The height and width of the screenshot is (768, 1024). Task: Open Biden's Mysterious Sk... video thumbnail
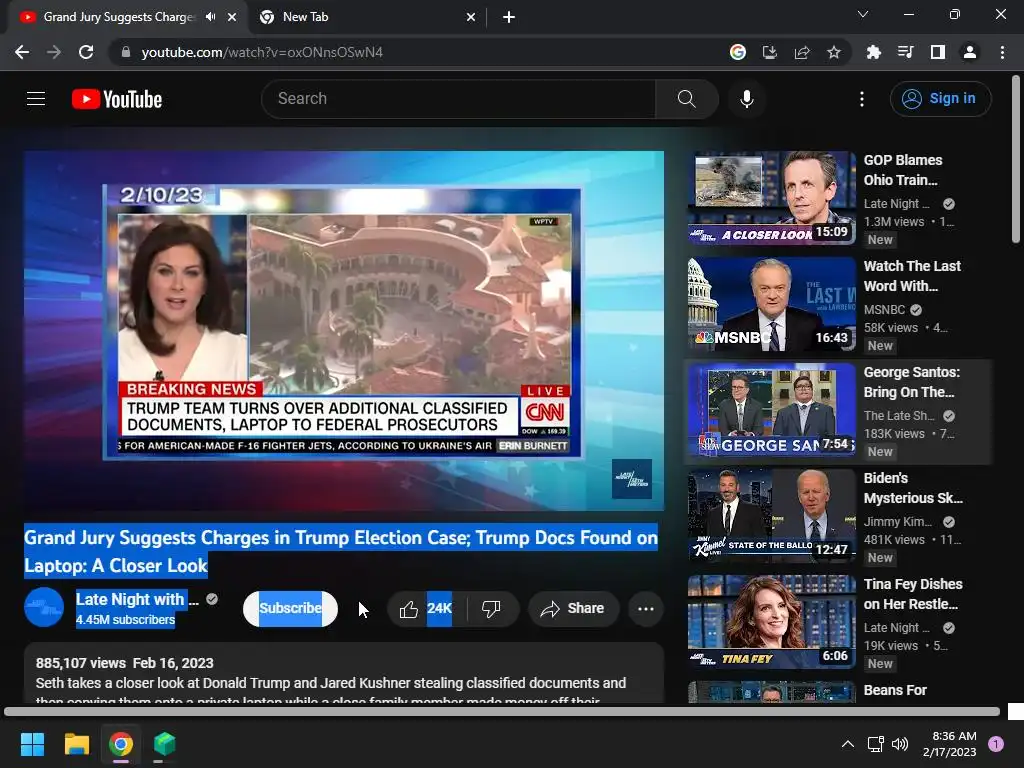771,515
